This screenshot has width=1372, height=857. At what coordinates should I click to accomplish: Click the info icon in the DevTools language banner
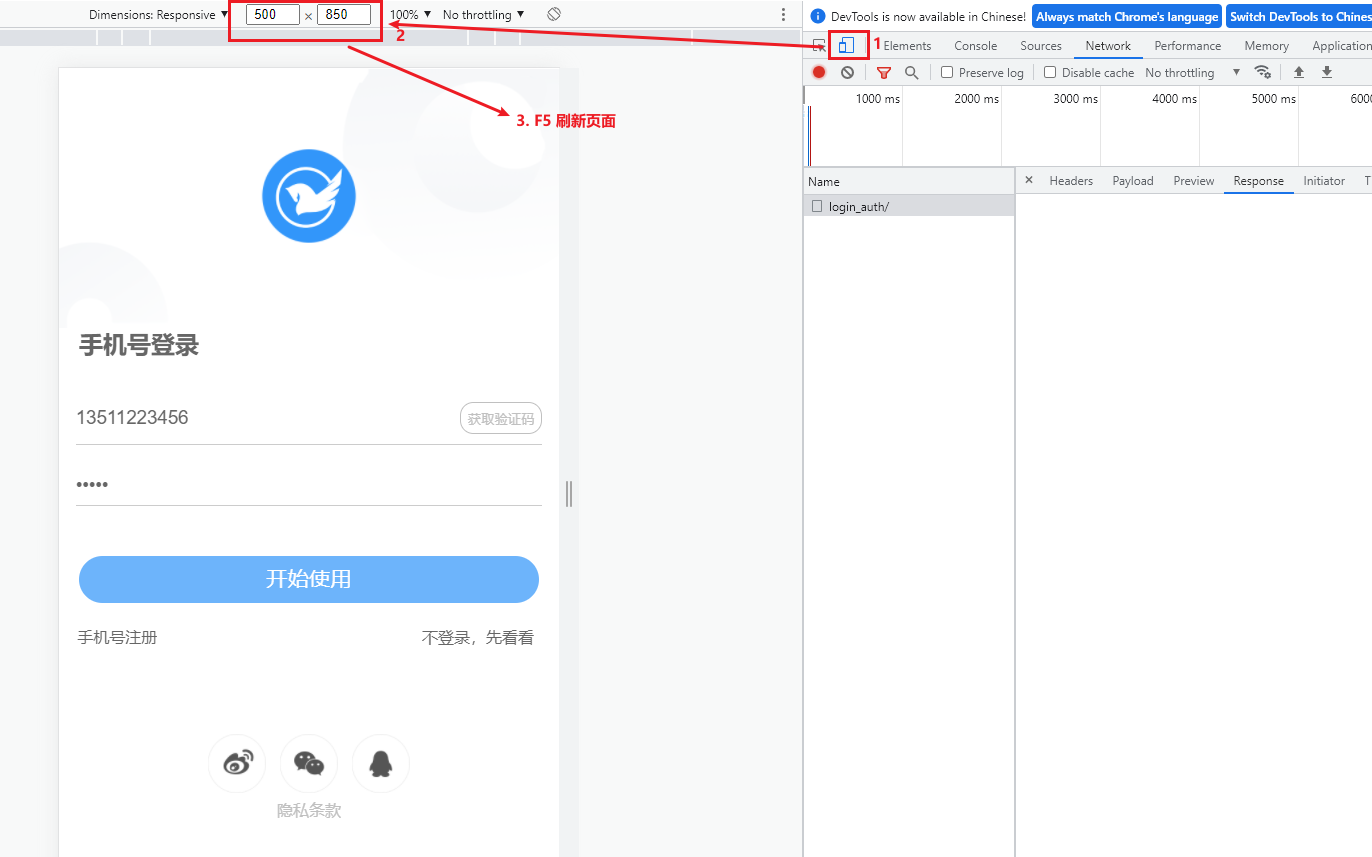point(818,16)
